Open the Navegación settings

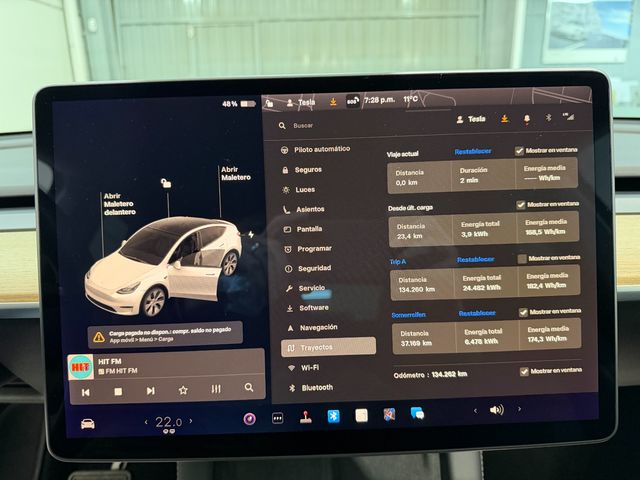[313, 327]
